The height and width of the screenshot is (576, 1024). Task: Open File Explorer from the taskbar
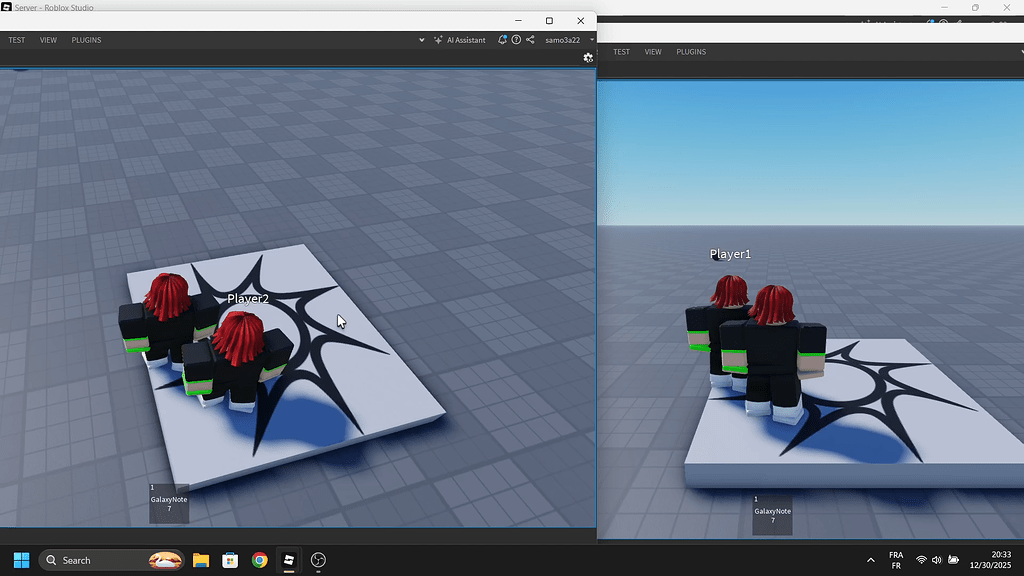tap(202, 560)
